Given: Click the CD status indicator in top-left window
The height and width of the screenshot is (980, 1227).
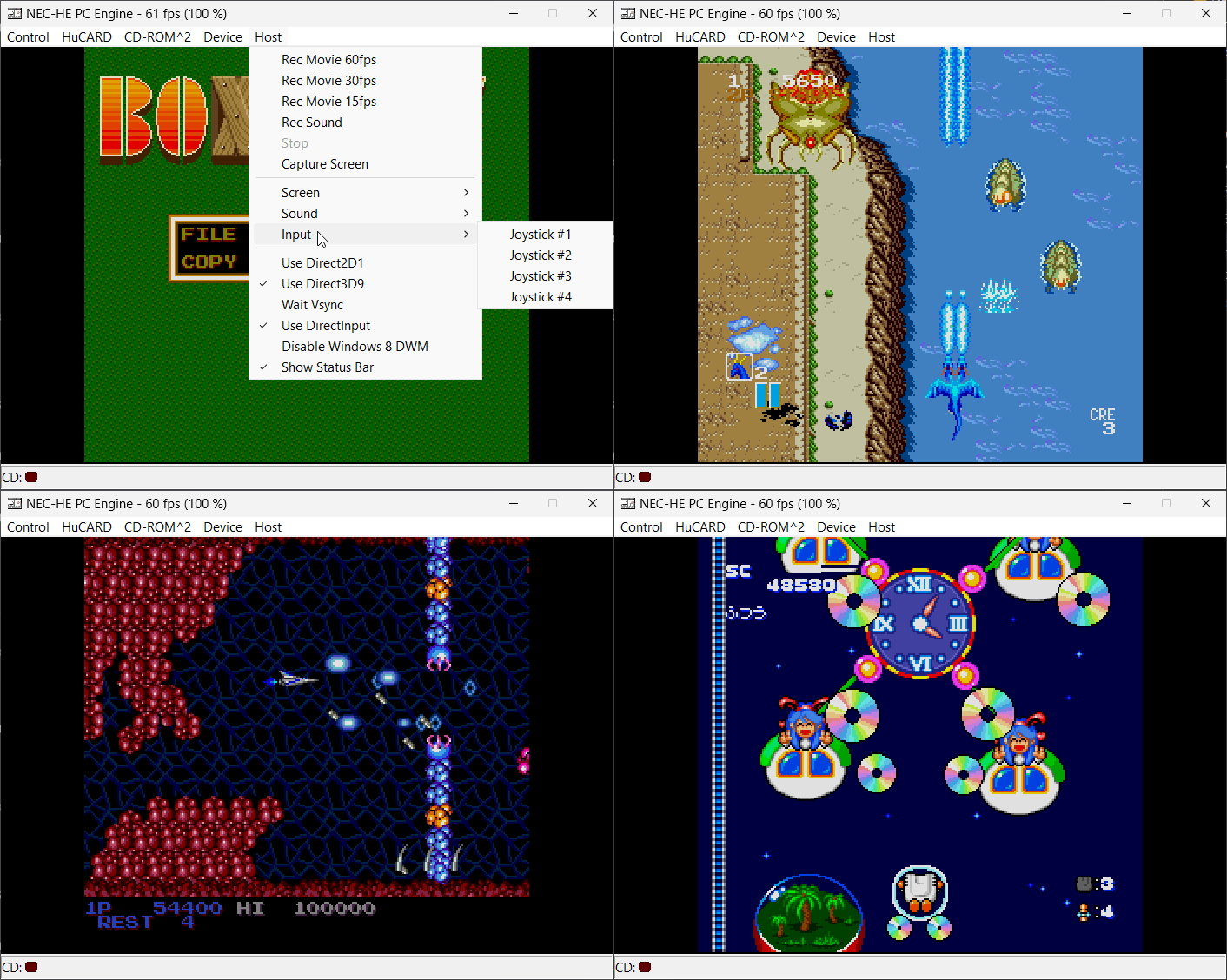Looking at the screenshot, I should pyautogui.click(x=31, y=477).
